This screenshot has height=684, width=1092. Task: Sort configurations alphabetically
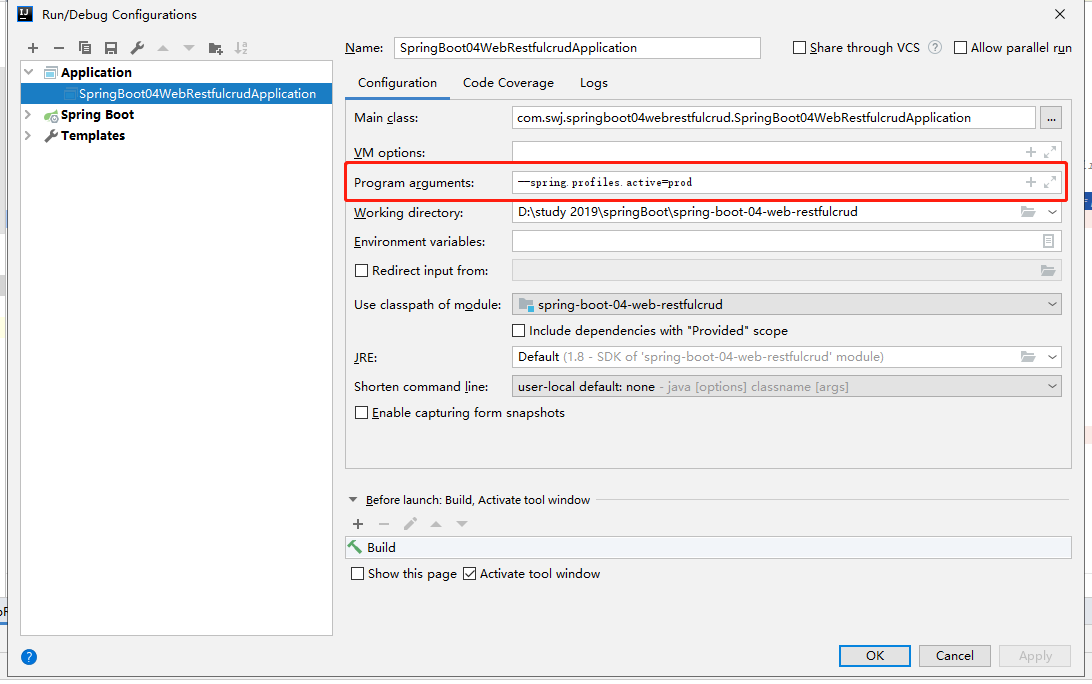(241, 48)
